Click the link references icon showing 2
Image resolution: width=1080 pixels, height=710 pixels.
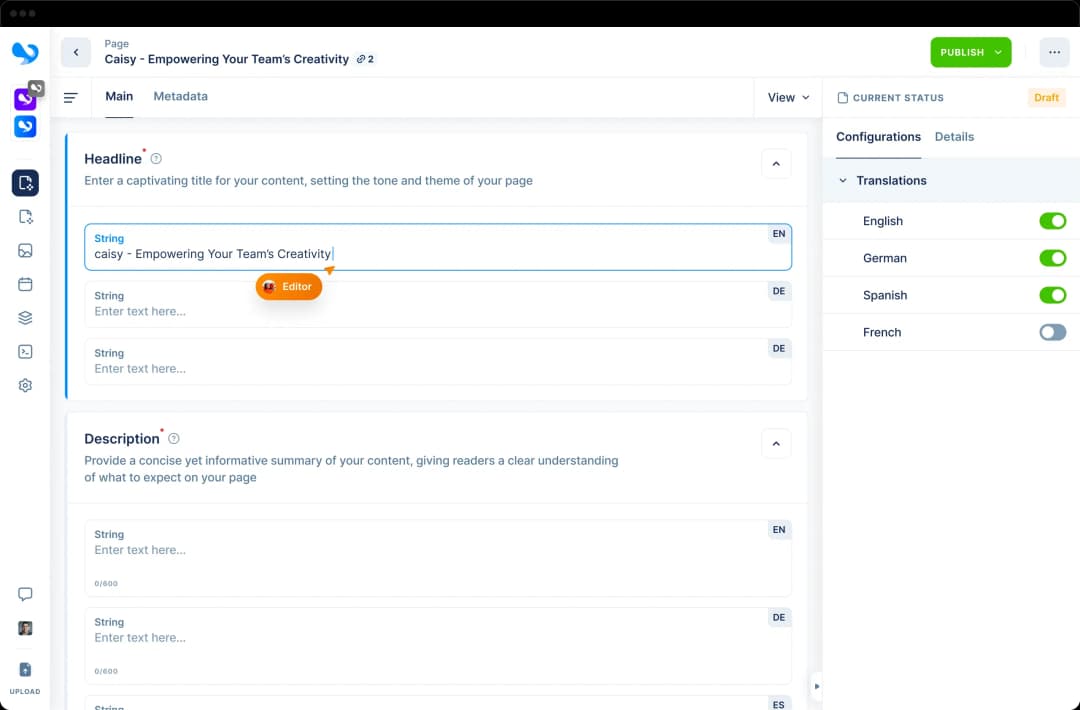365,59
